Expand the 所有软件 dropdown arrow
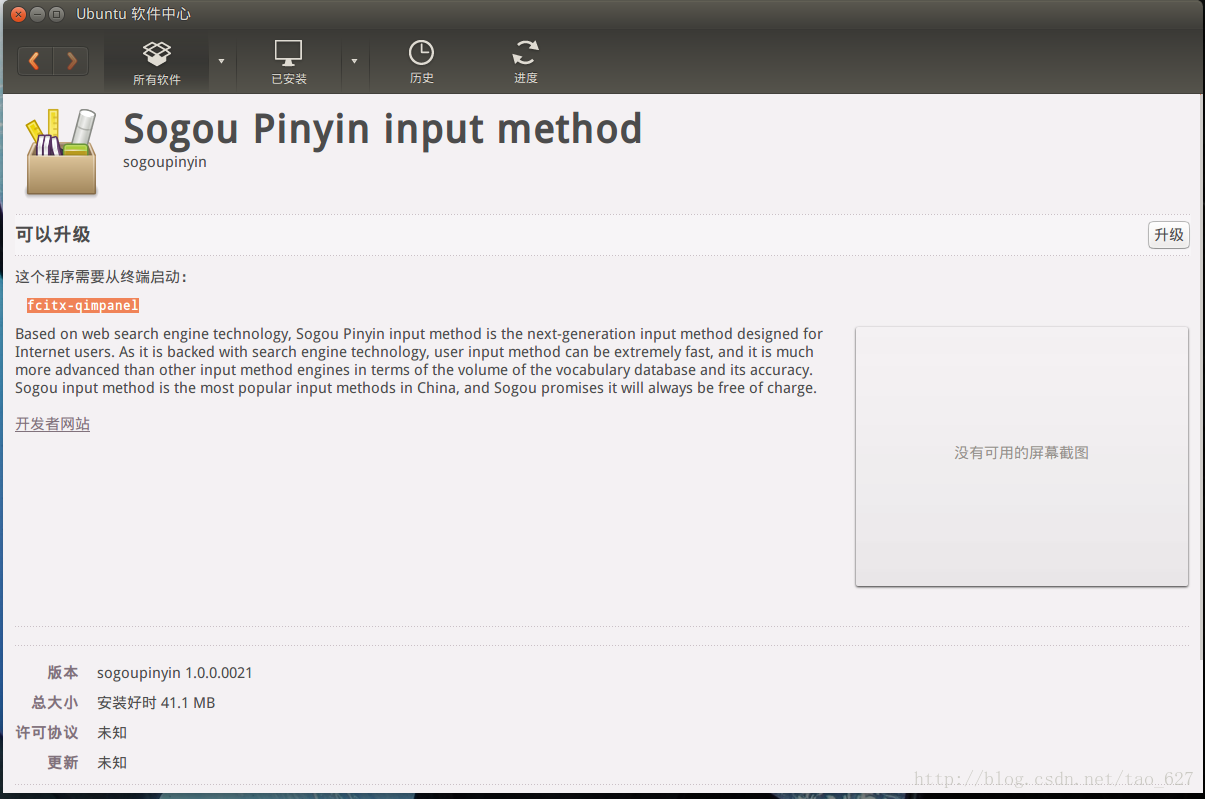The width and height of the screenshot is (1205, 799). 221,61
